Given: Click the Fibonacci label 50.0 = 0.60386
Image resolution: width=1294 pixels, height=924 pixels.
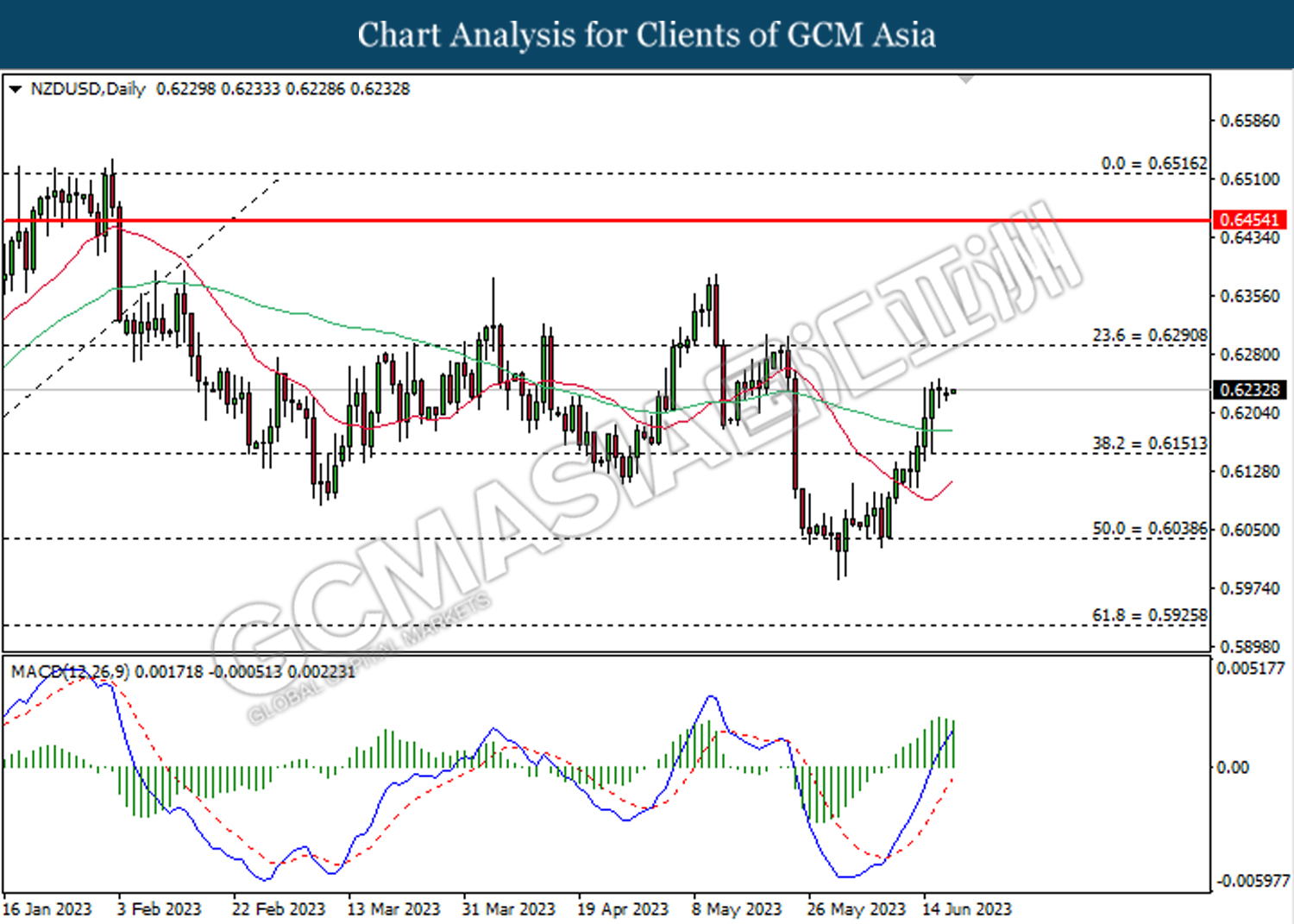Looking at the screenshot, I should [x=1150, y=528].
